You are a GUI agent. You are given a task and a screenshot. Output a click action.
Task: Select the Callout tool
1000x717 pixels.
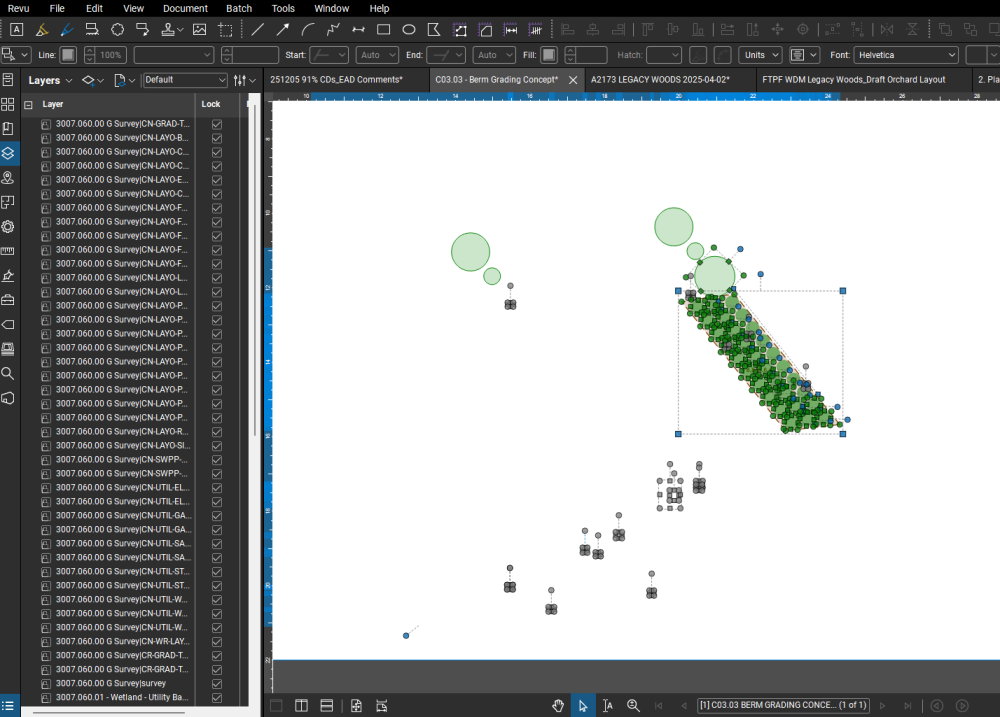tap(142, 29)
